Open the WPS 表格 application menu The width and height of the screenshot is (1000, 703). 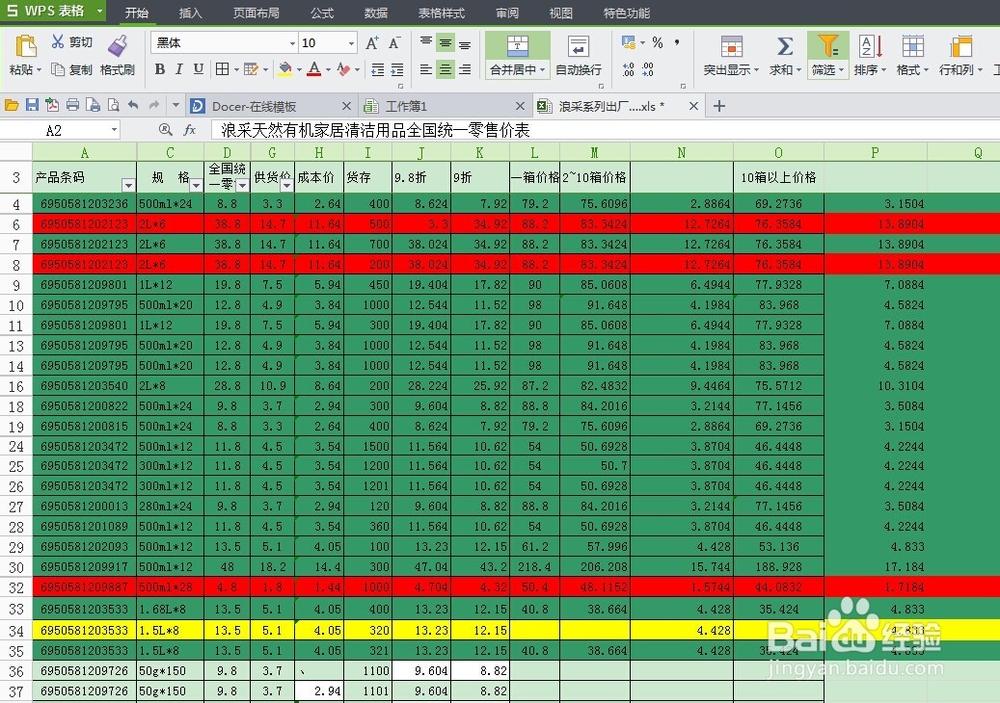[x=54, y=11]
